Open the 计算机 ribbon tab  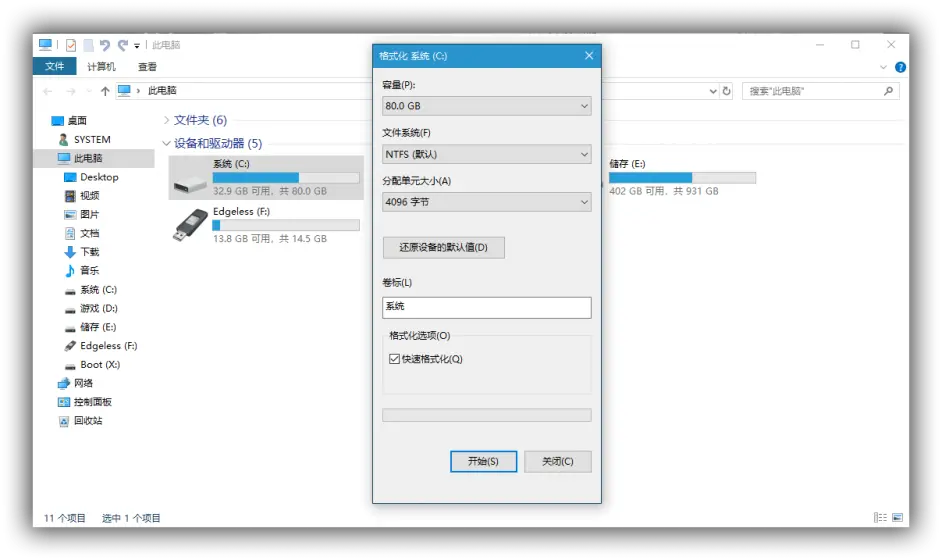coord(101,67)
